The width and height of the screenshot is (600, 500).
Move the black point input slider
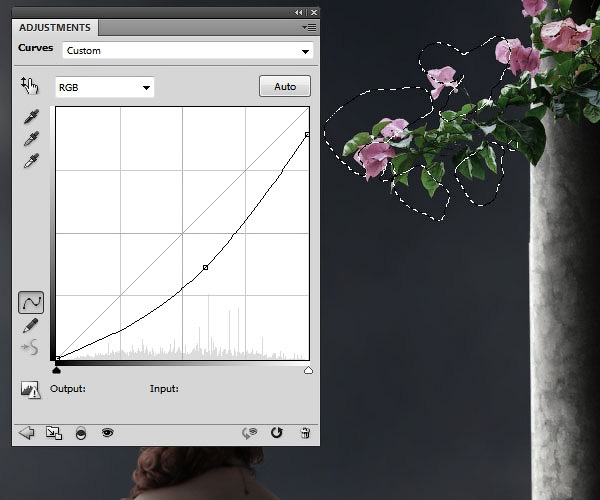56,370
